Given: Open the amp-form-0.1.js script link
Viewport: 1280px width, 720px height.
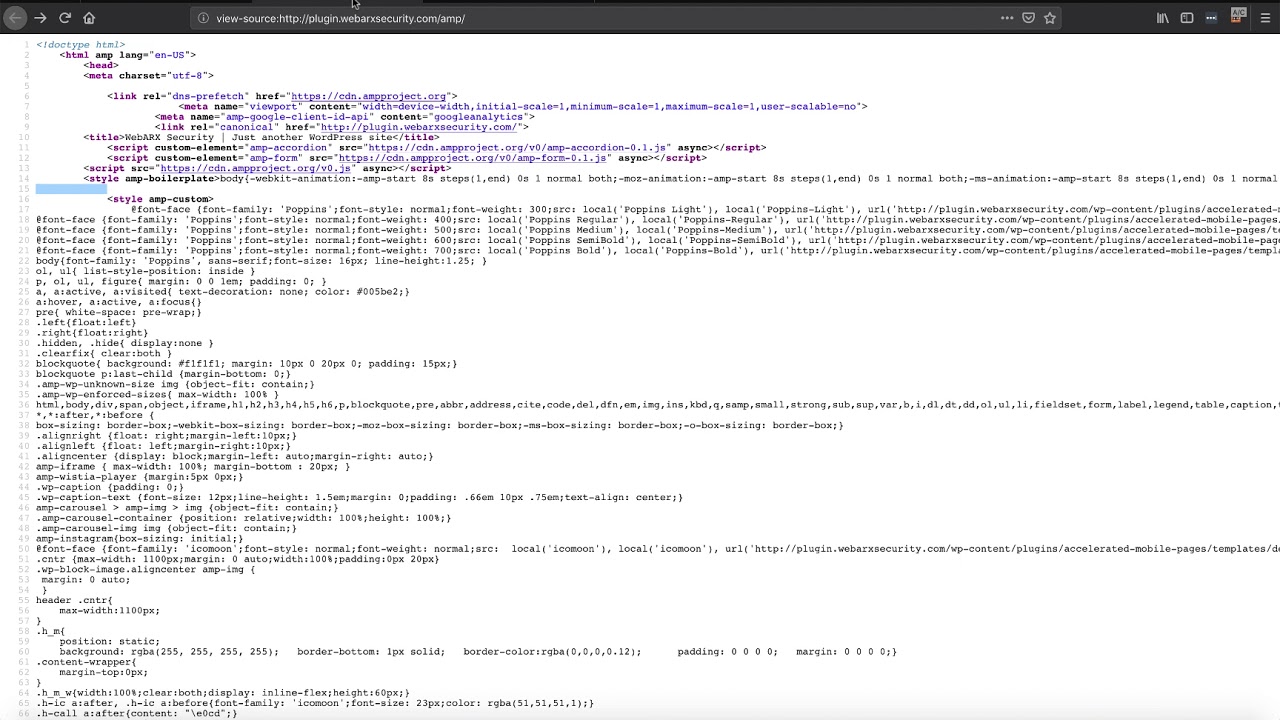Looking at the screenshot, I should click(x=472, y=158).
